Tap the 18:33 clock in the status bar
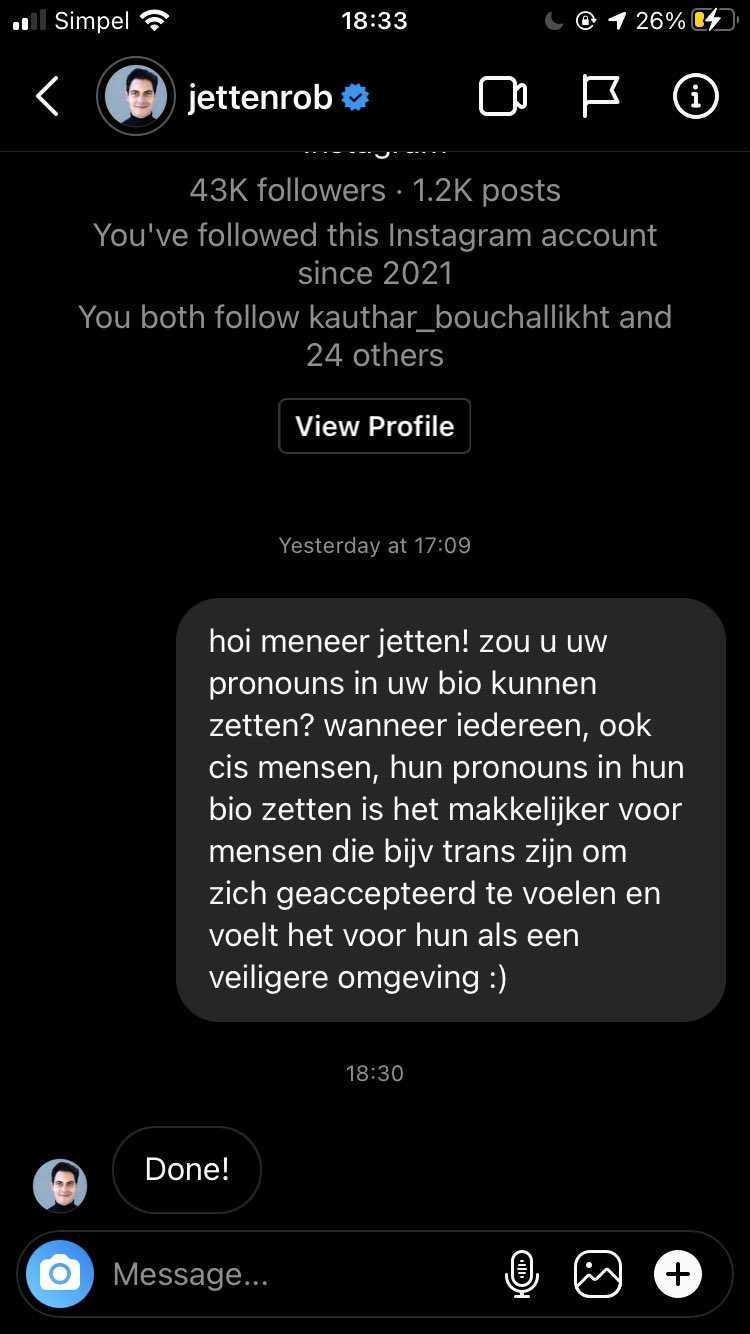The width and height of the screenshot is (750, 1334). 374,21
